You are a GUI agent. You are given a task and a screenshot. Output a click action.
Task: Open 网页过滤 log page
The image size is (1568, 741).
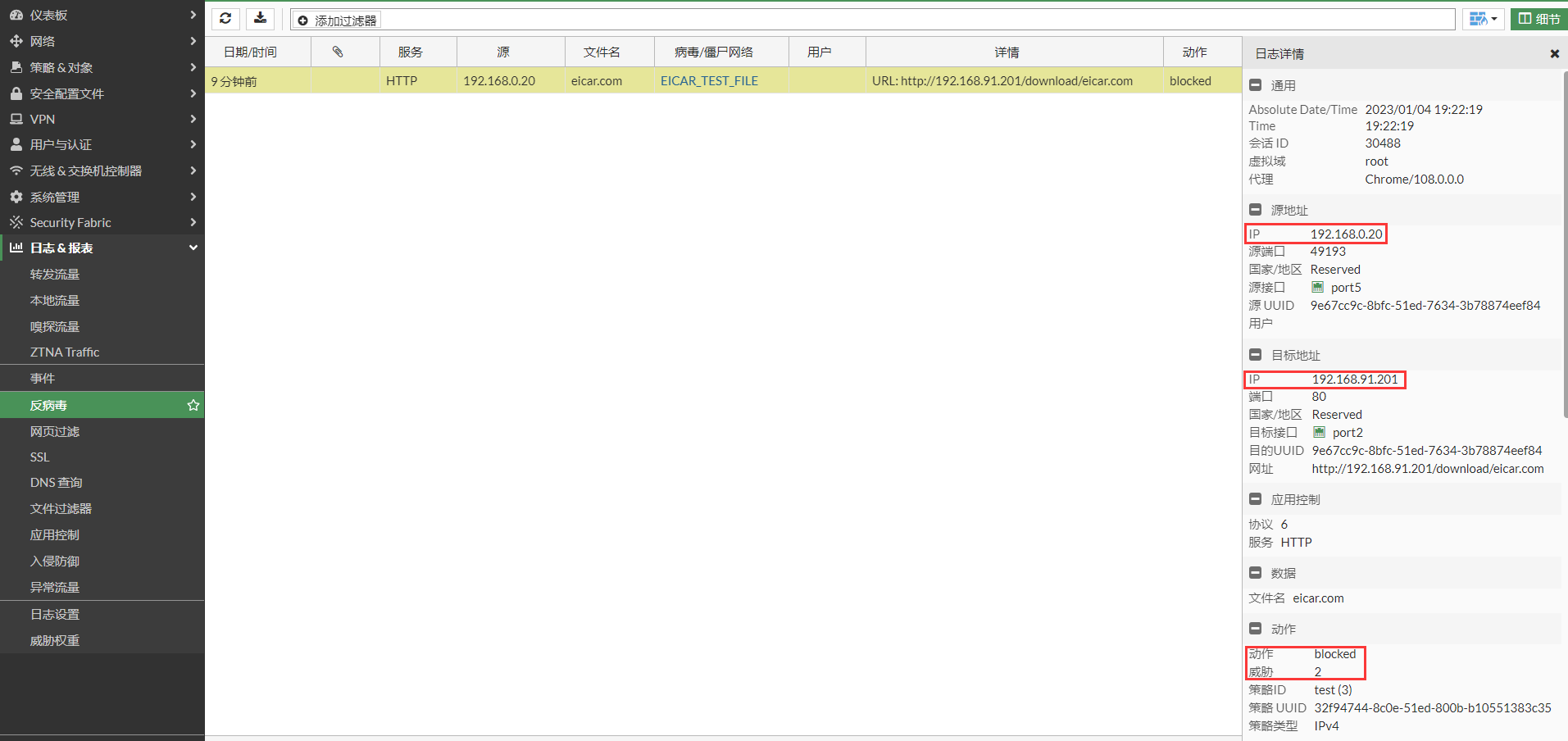click(x=55, y=432)
